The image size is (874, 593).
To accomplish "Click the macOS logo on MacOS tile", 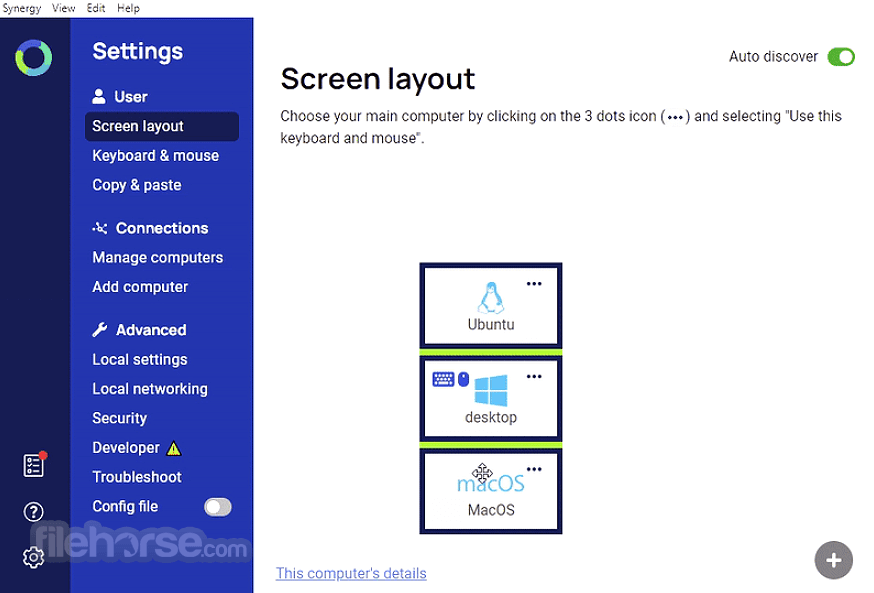I will (491, 483).
